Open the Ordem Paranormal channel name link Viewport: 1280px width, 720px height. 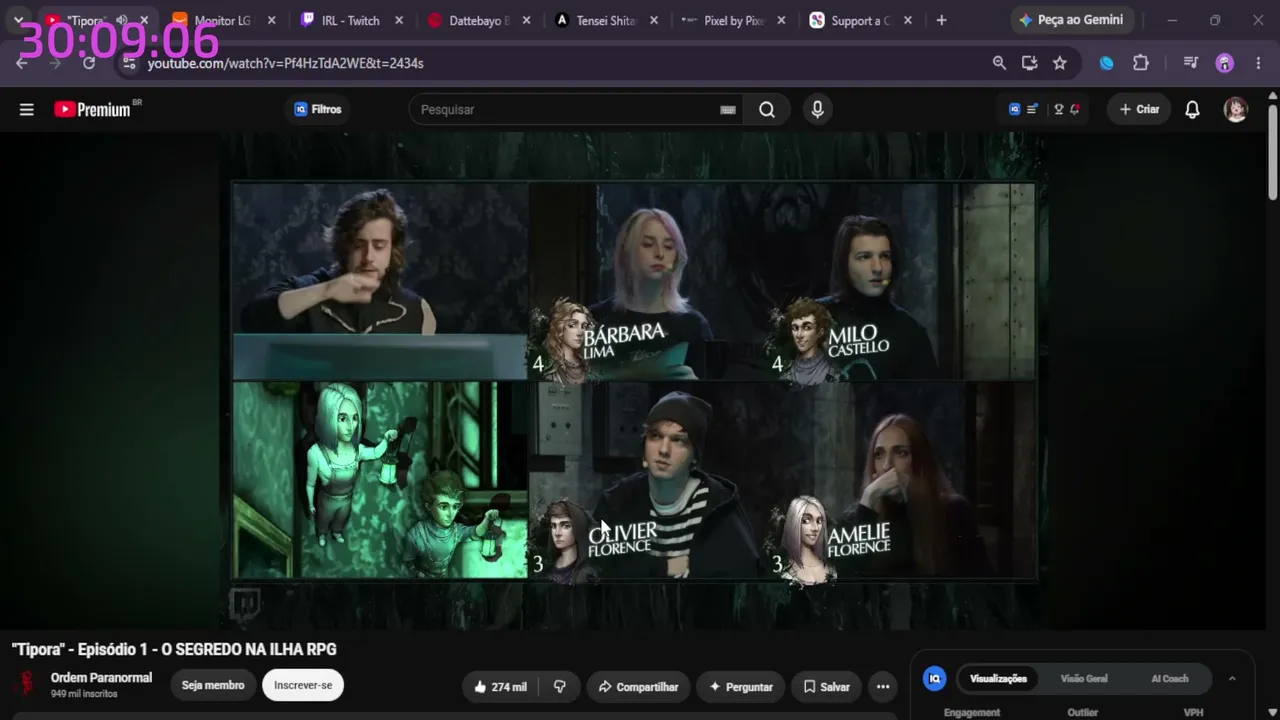click(x=101, y=678)
